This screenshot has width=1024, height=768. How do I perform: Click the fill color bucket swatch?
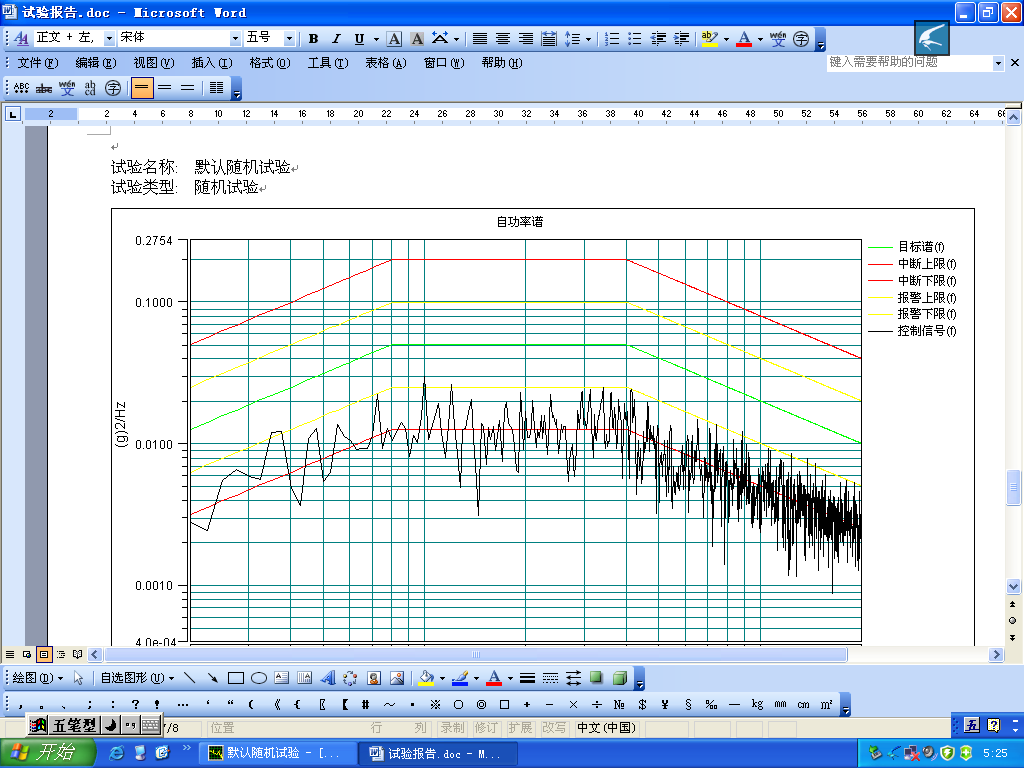coord(426,678)
